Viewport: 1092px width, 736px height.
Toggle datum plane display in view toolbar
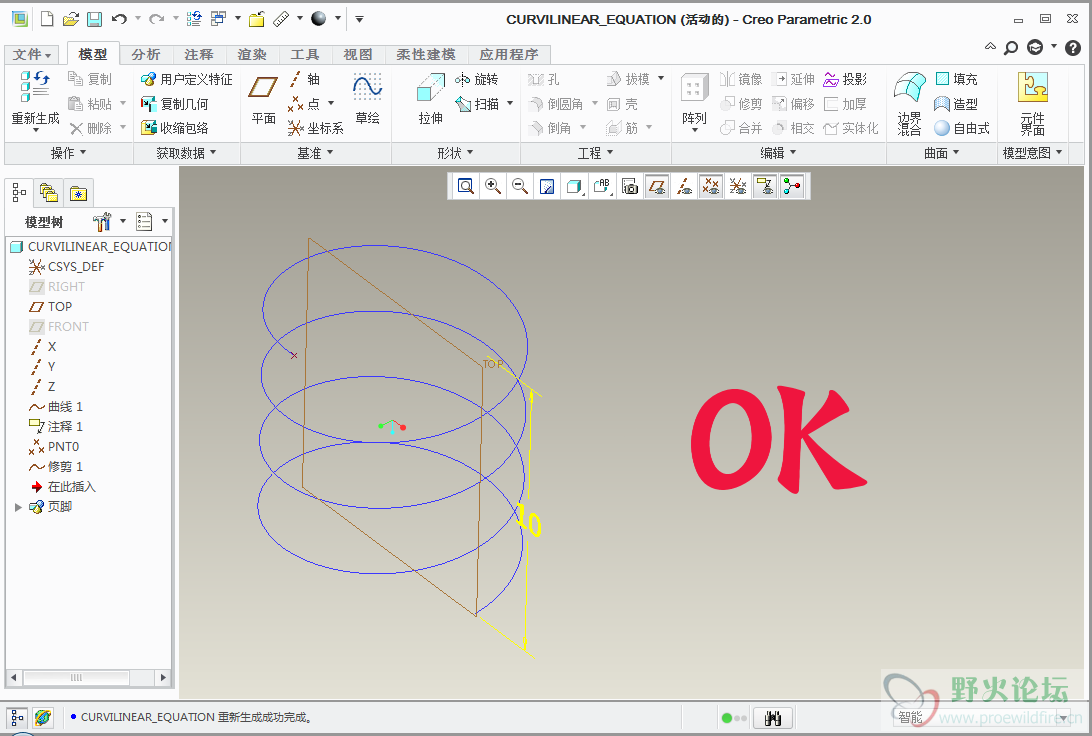coord(657,186)
